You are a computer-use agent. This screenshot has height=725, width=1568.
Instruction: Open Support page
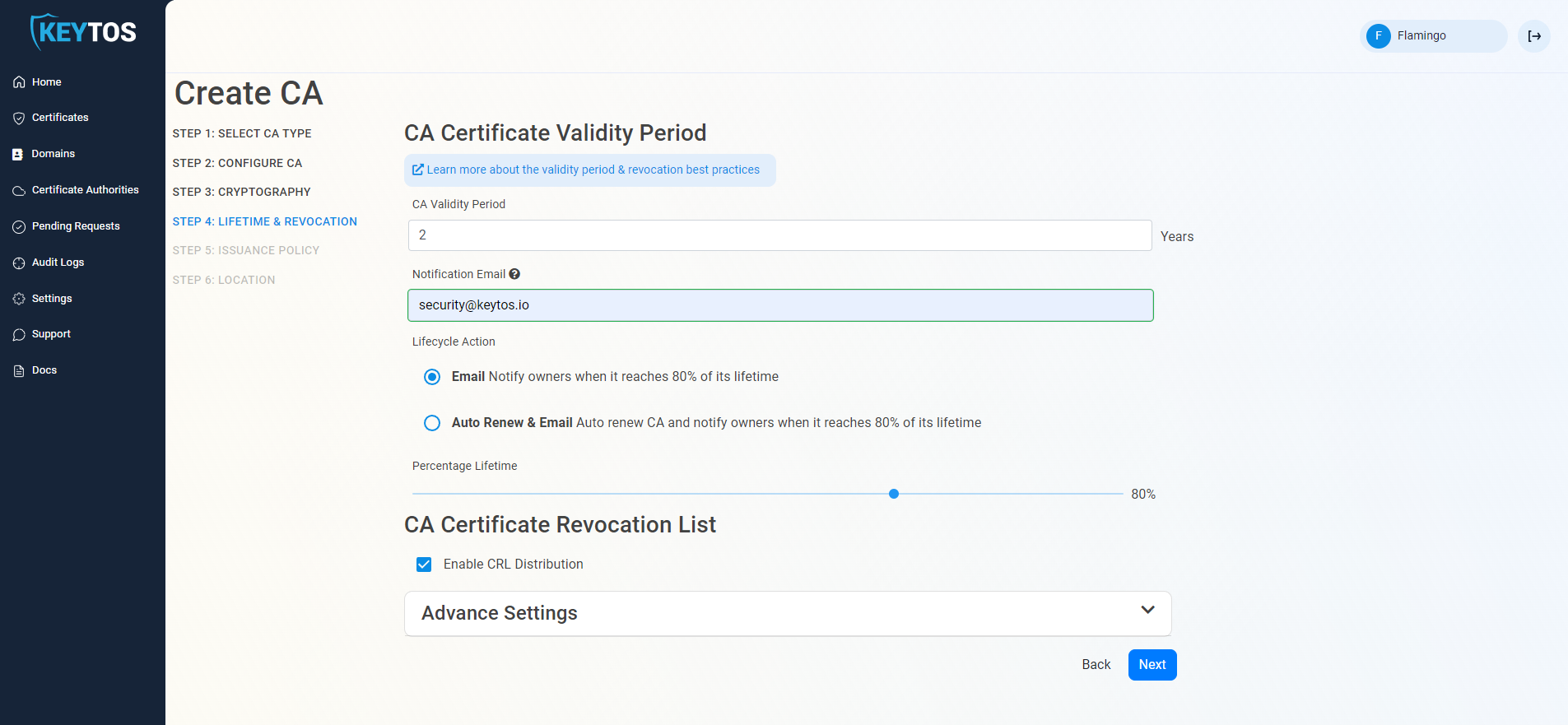51,334
